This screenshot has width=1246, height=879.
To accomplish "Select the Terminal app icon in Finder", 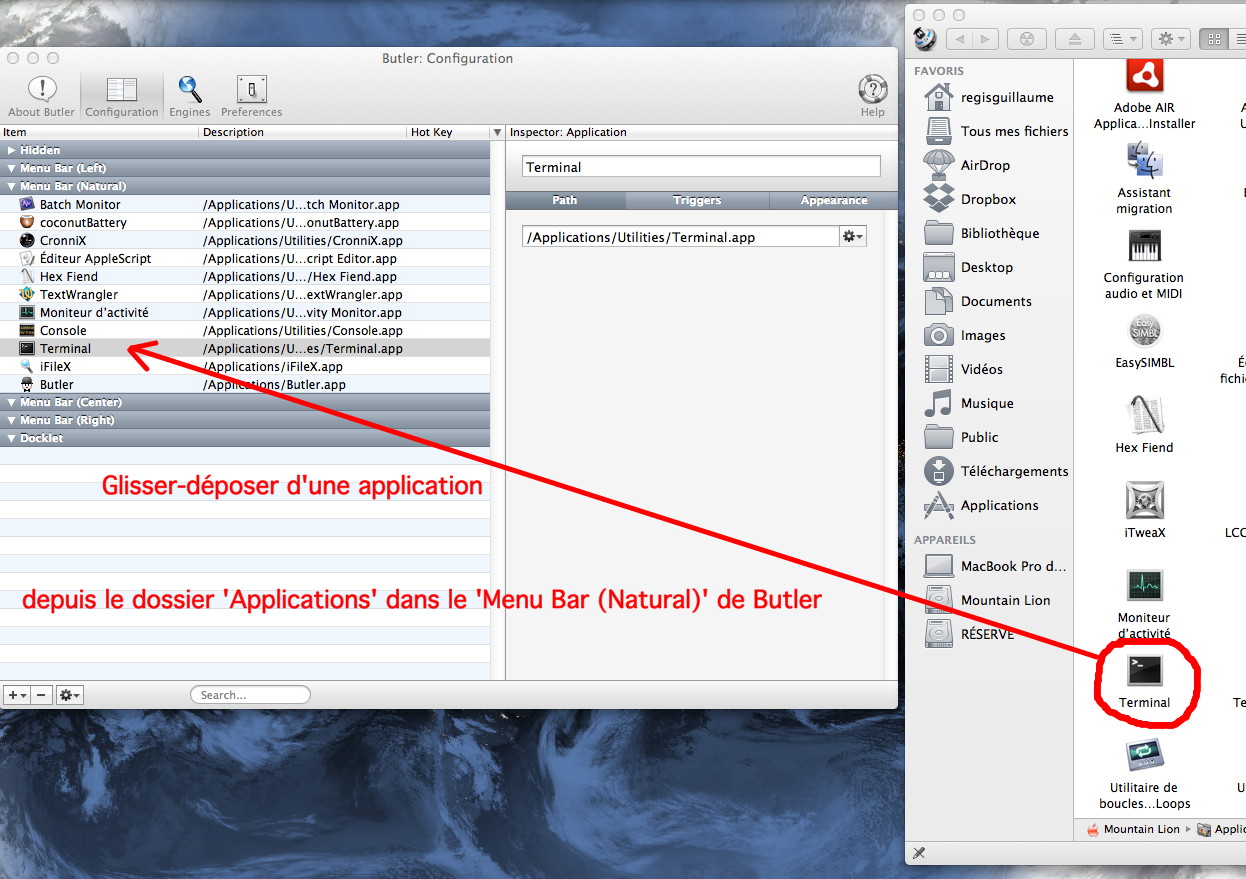I will [x=1144, y=669].
